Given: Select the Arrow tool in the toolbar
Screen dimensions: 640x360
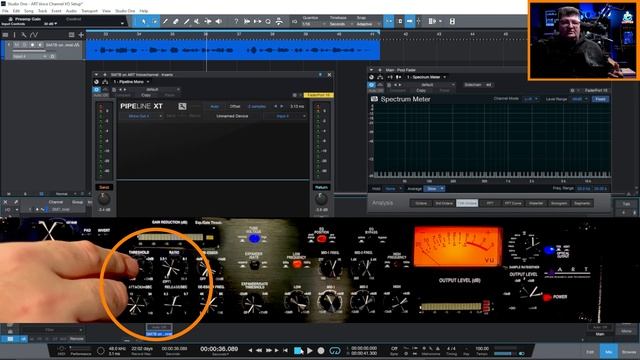Looking at the screenshot, I should point(144,21).
